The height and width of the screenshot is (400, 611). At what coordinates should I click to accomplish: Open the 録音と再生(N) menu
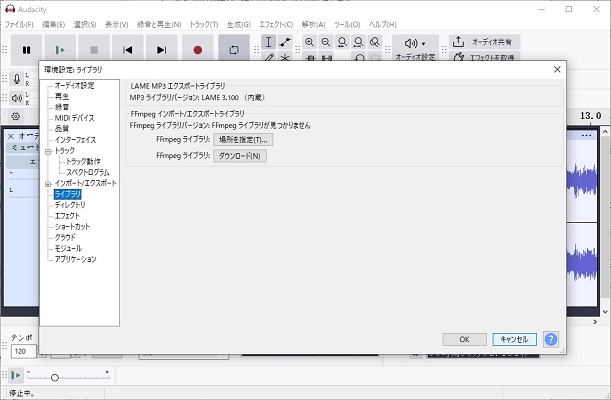click(159, 25)
